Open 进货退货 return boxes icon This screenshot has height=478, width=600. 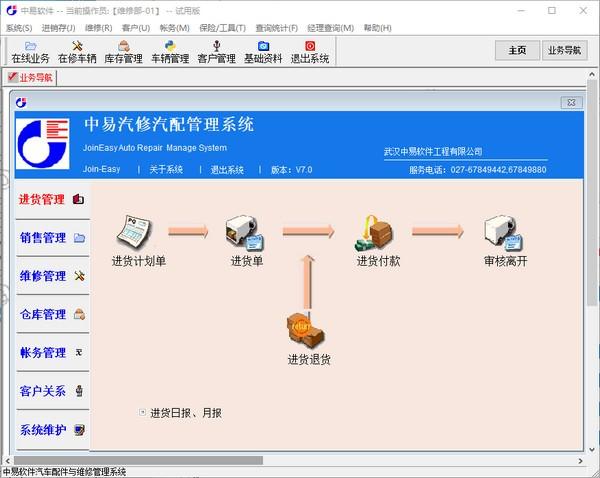point(306,330)
